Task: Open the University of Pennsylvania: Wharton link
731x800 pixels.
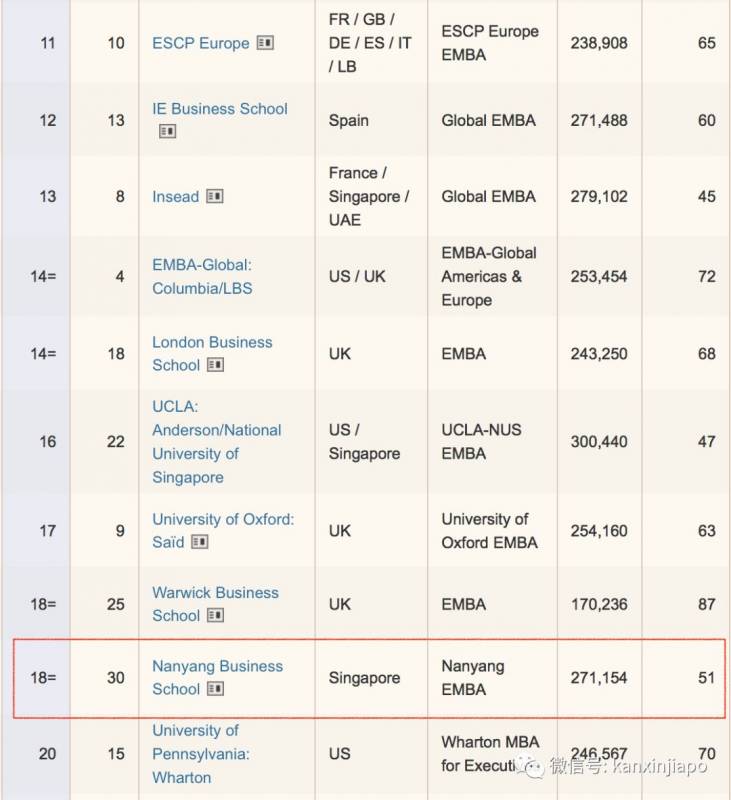Action: [200, 754]
